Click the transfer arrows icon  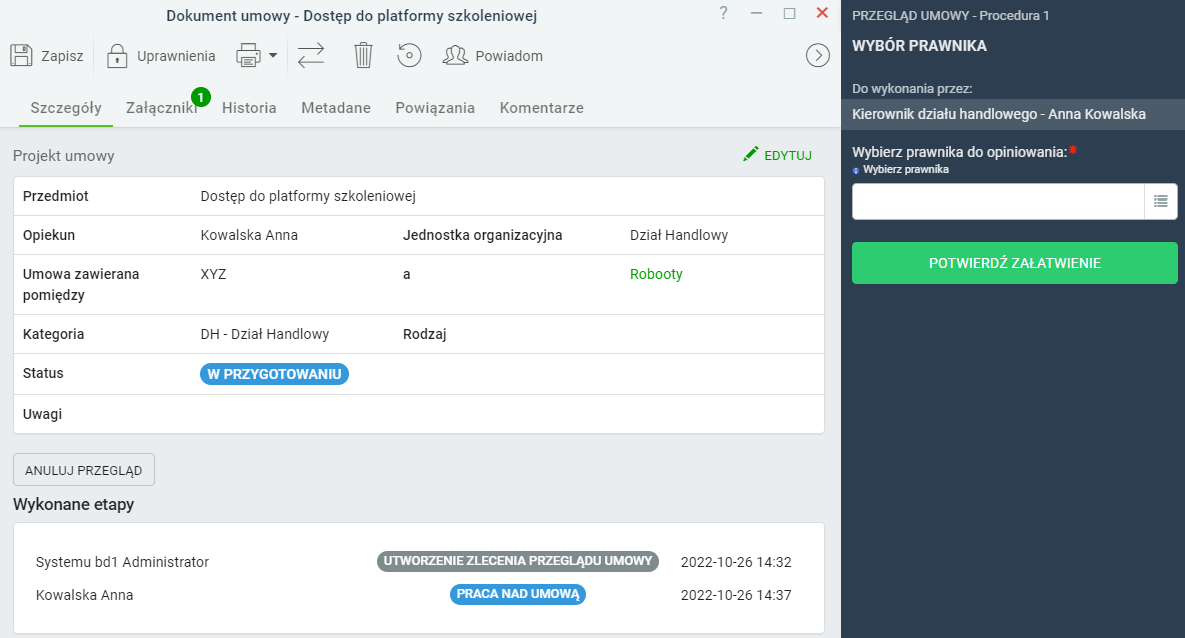[x=311, y=55]
